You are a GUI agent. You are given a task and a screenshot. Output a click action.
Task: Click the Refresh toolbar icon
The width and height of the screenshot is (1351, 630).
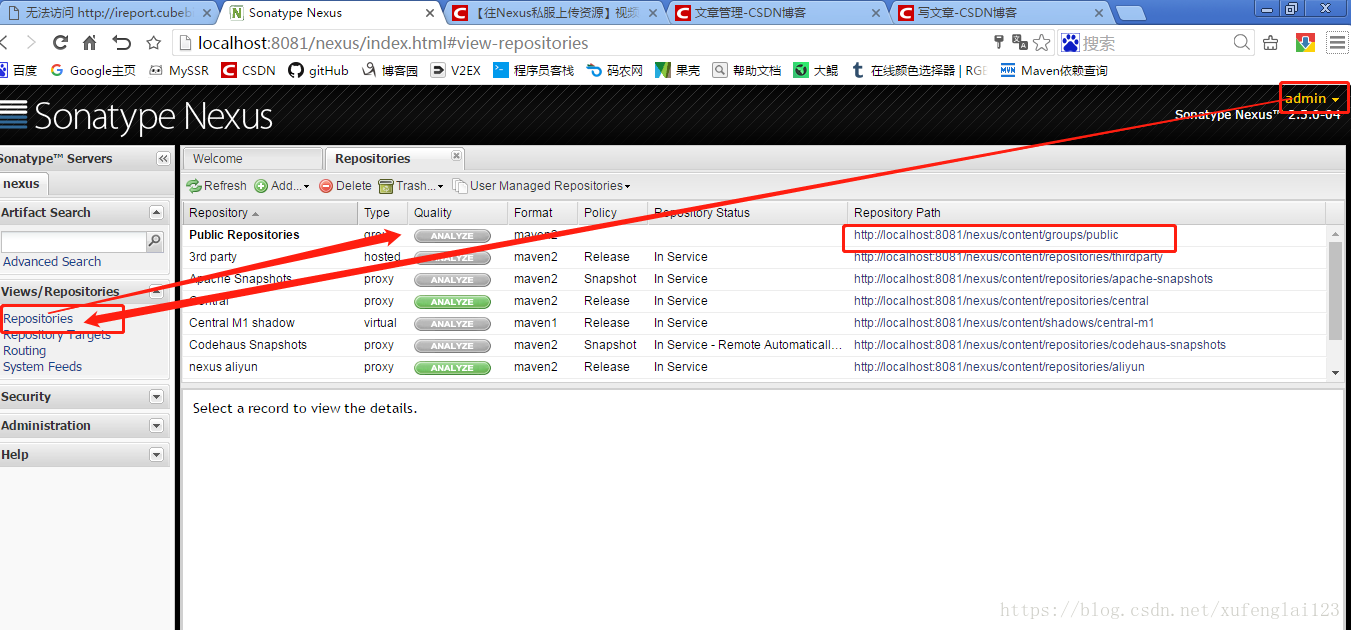coord(194,186)
